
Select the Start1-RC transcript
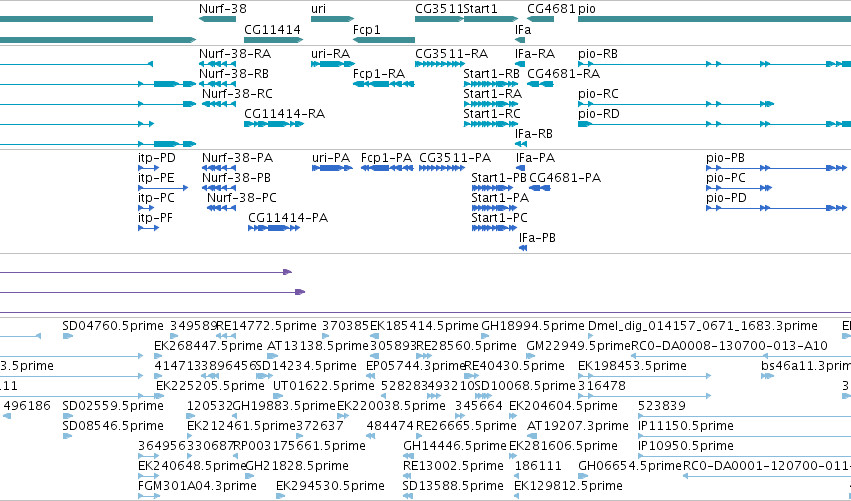click(491, 124)
